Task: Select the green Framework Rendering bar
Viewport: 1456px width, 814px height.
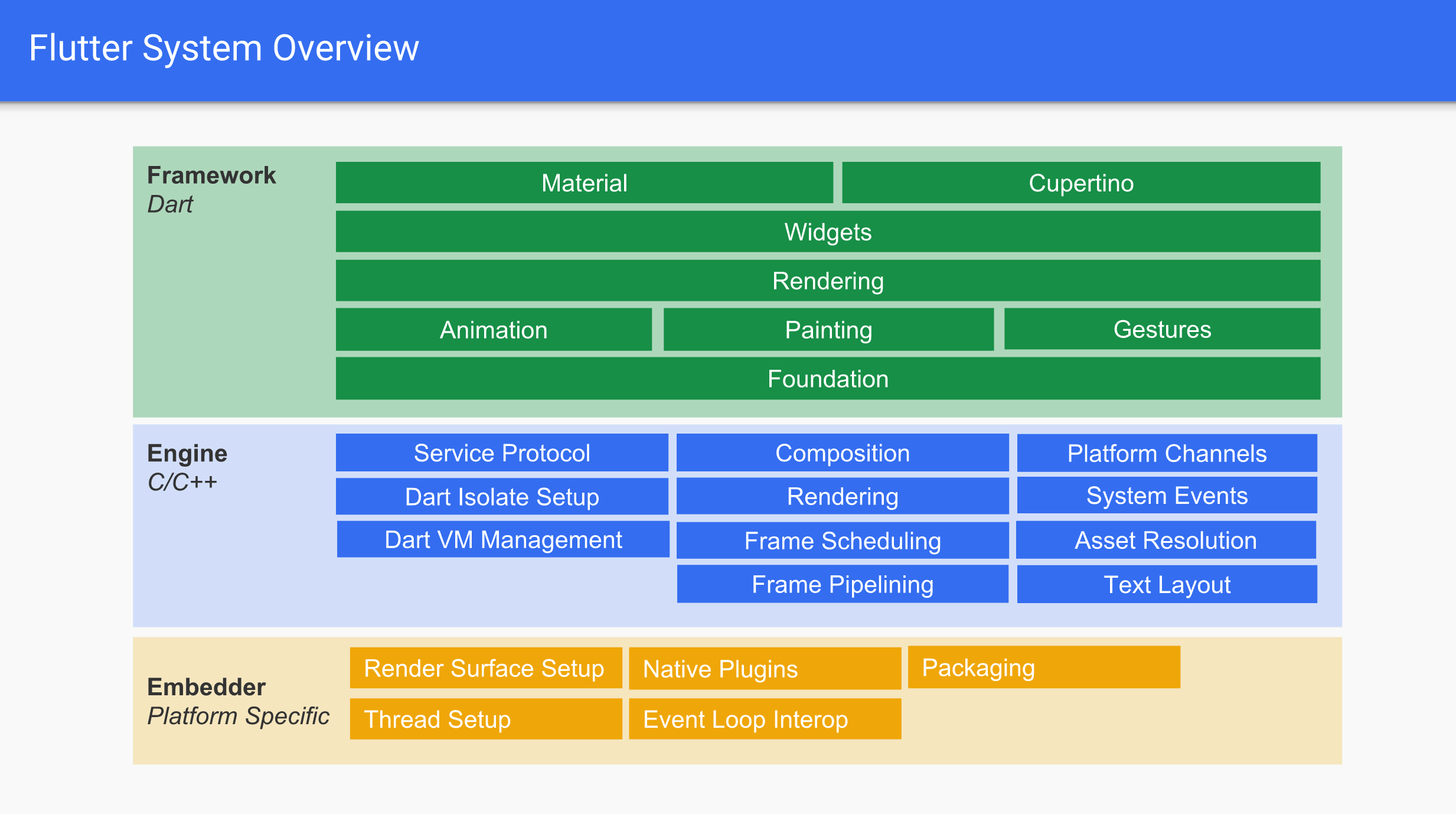Action: (x=828, y=281)
